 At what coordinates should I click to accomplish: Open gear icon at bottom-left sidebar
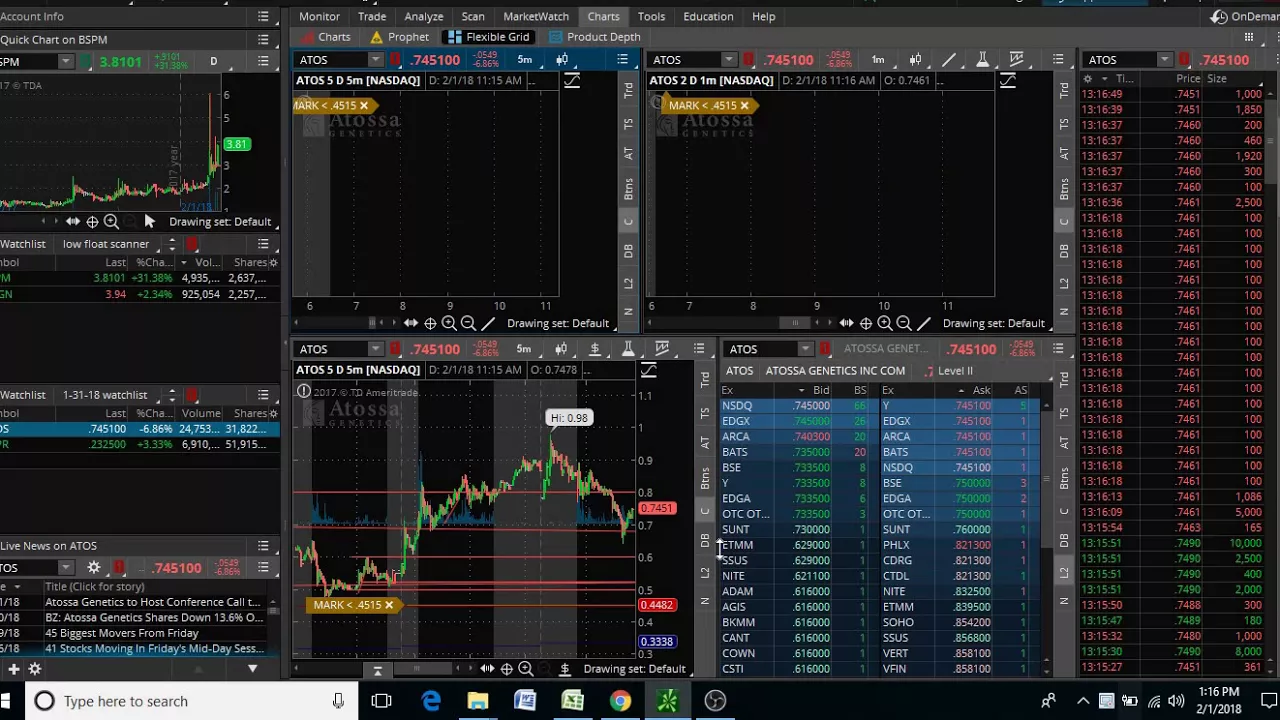[34, 670]
